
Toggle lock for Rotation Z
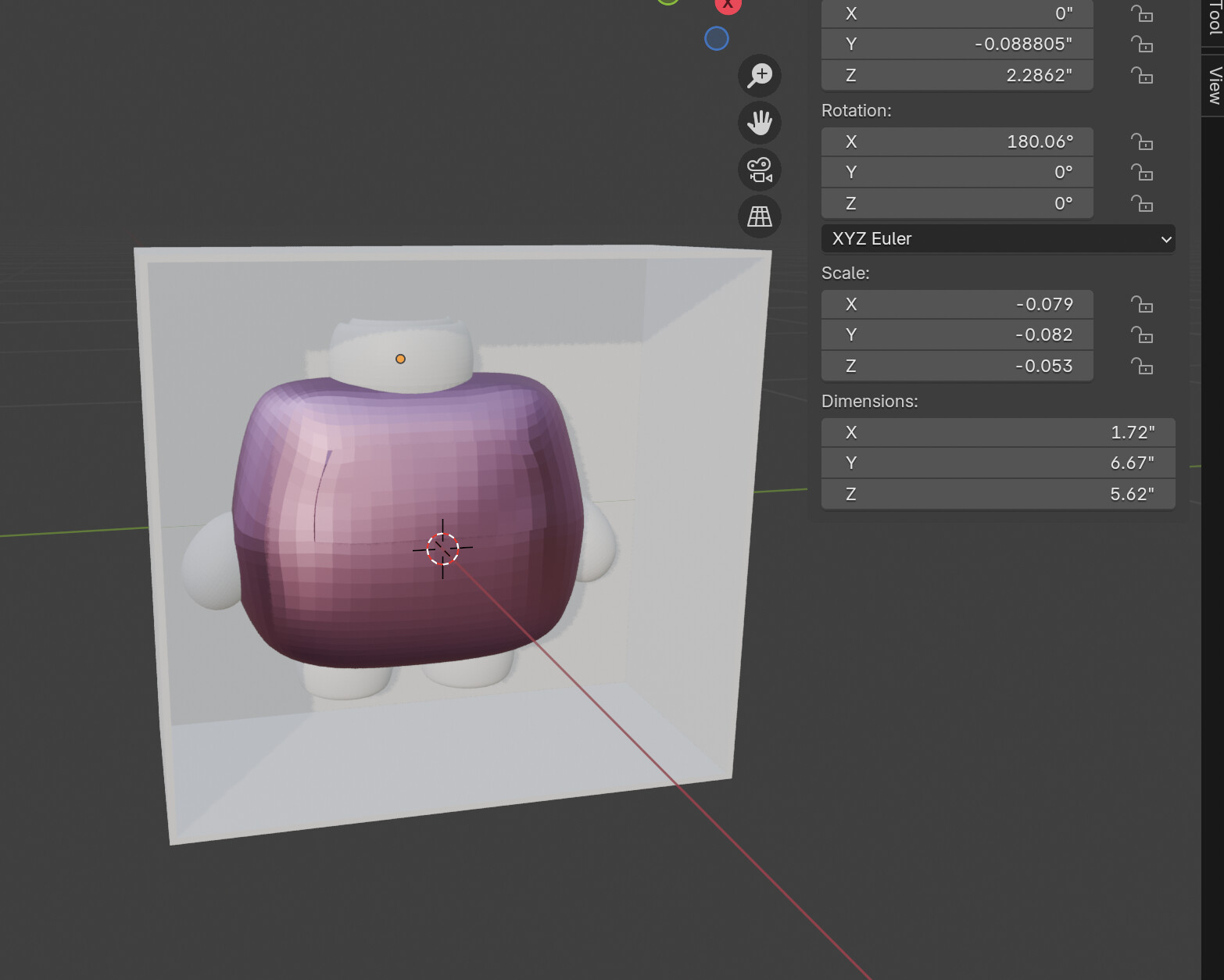[x=1142, y=204]
